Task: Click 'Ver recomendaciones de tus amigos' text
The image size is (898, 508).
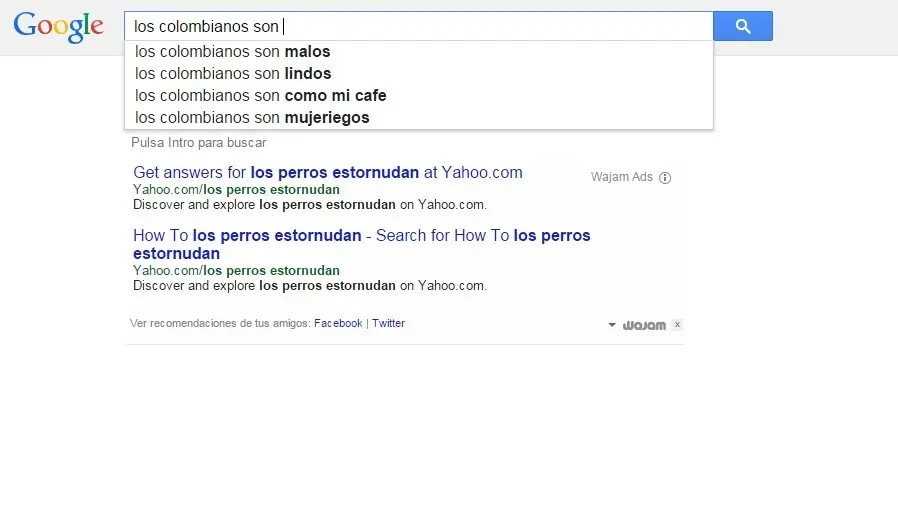Action: (219, 324)
